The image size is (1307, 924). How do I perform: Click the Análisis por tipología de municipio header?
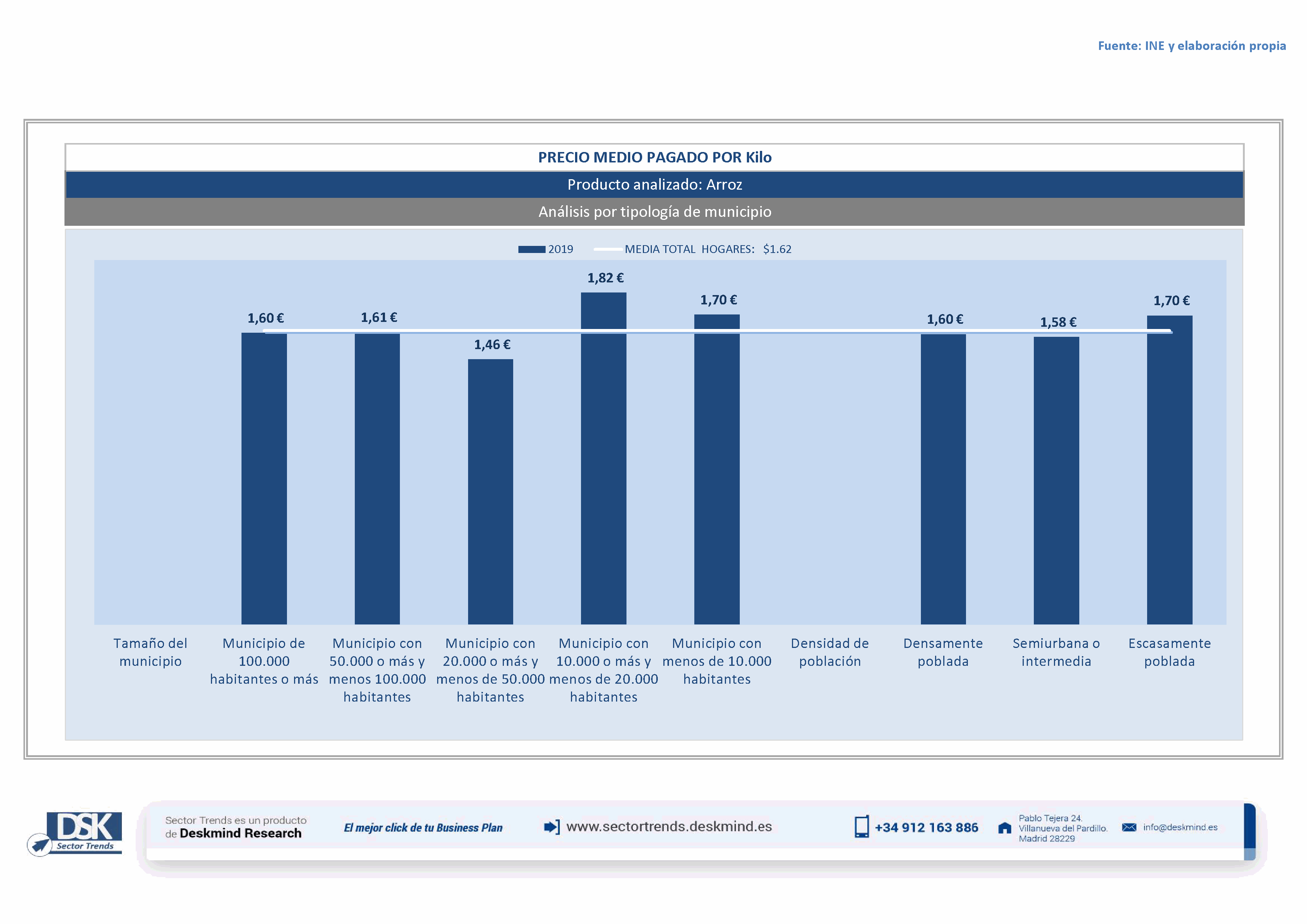(655, 212)
